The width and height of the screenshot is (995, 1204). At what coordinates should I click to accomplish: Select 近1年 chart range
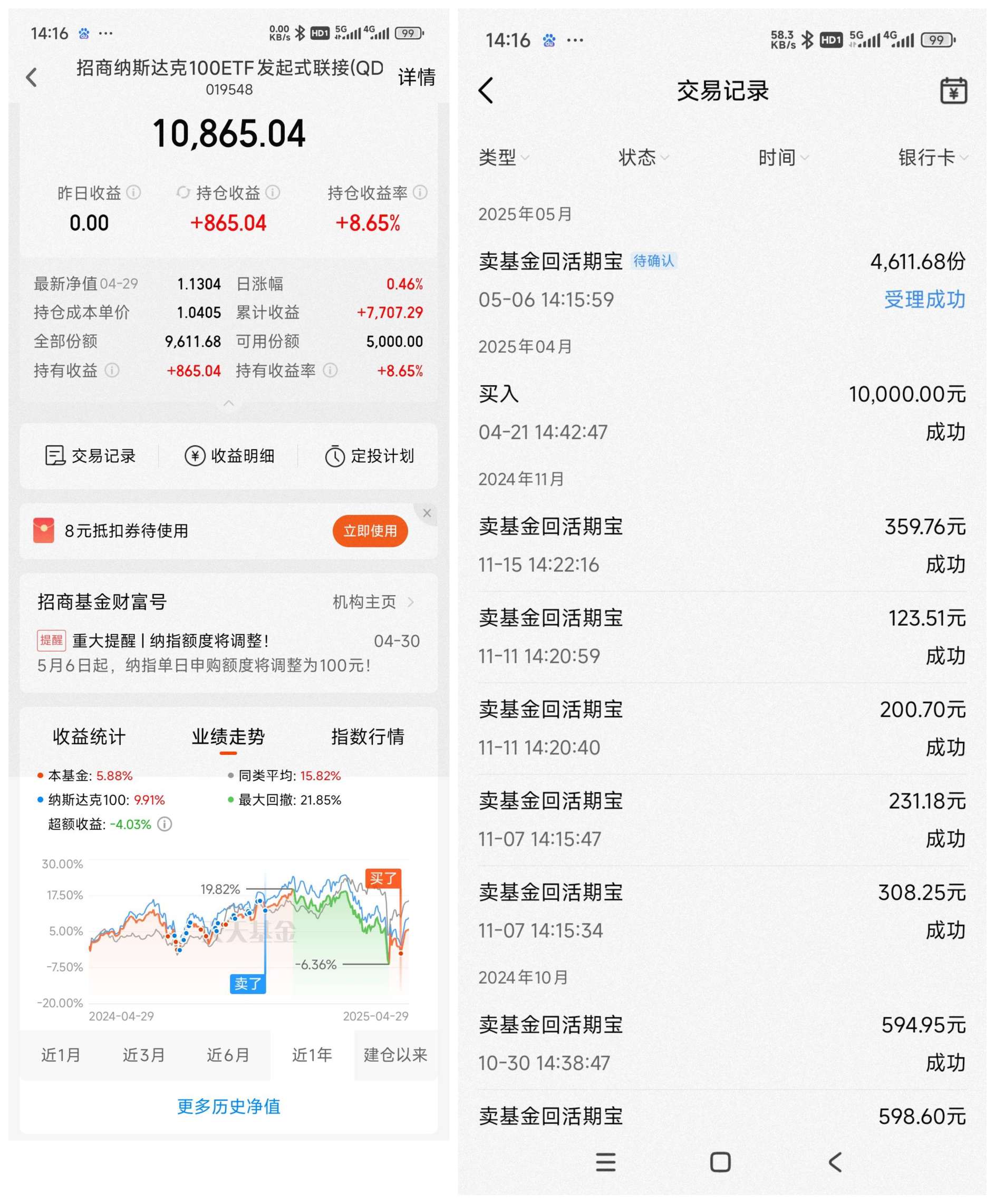tap(312, 1055)
